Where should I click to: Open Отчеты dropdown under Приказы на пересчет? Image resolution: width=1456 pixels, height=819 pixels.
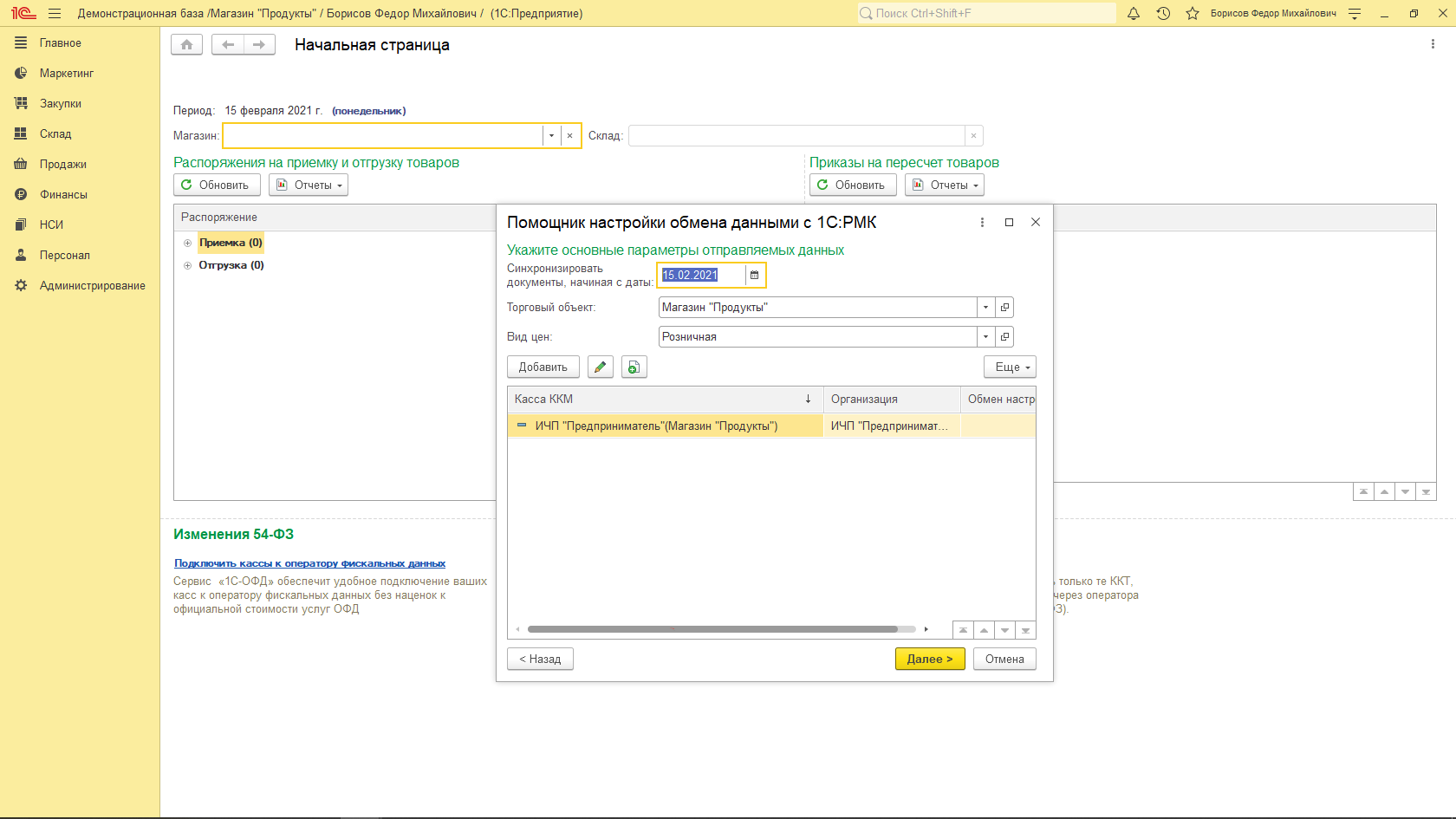point(945,185)
